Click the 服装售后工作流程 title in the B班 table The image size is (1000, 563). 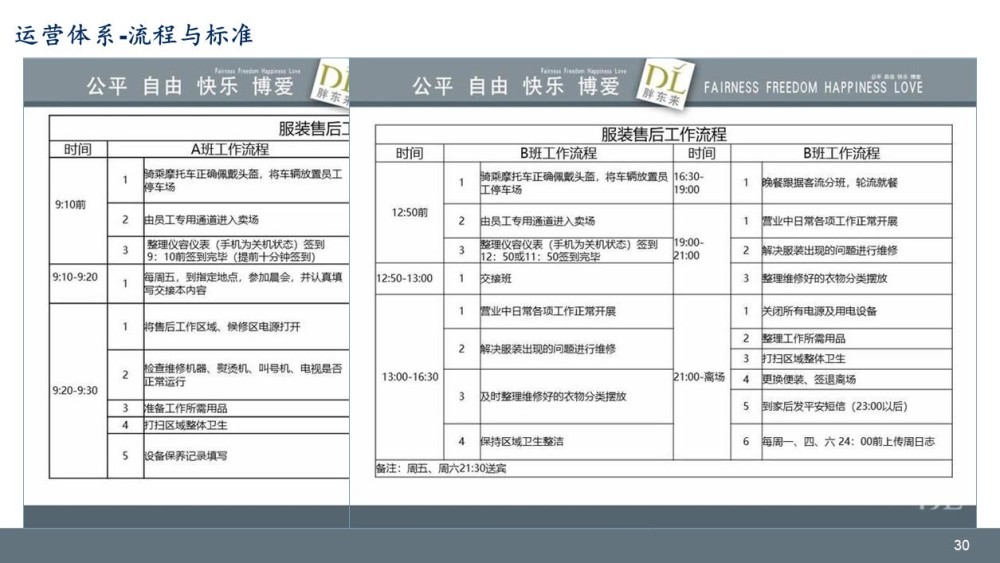663,135
